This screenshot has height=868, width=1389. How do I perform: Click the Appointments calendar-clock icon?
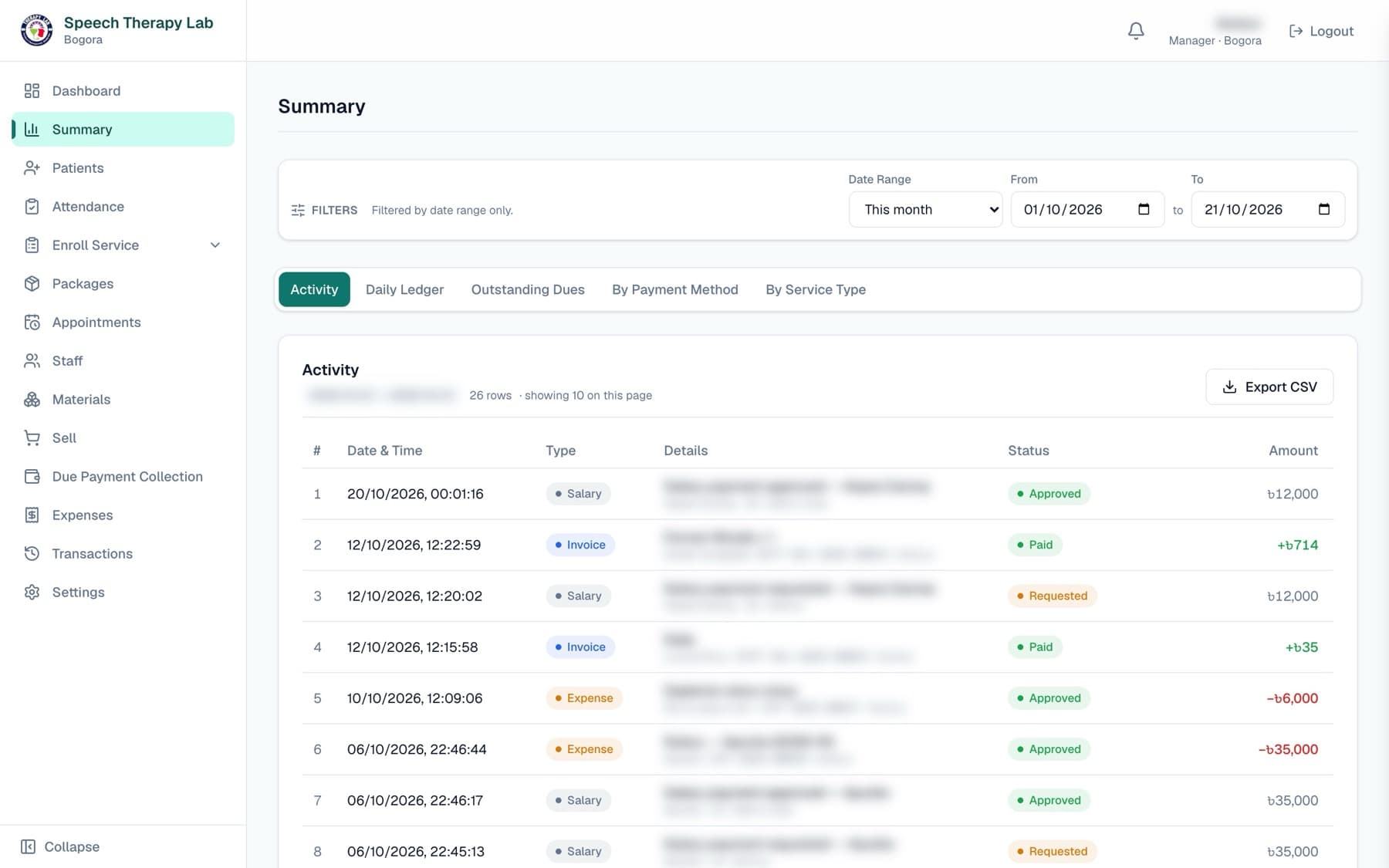[32, 323]
